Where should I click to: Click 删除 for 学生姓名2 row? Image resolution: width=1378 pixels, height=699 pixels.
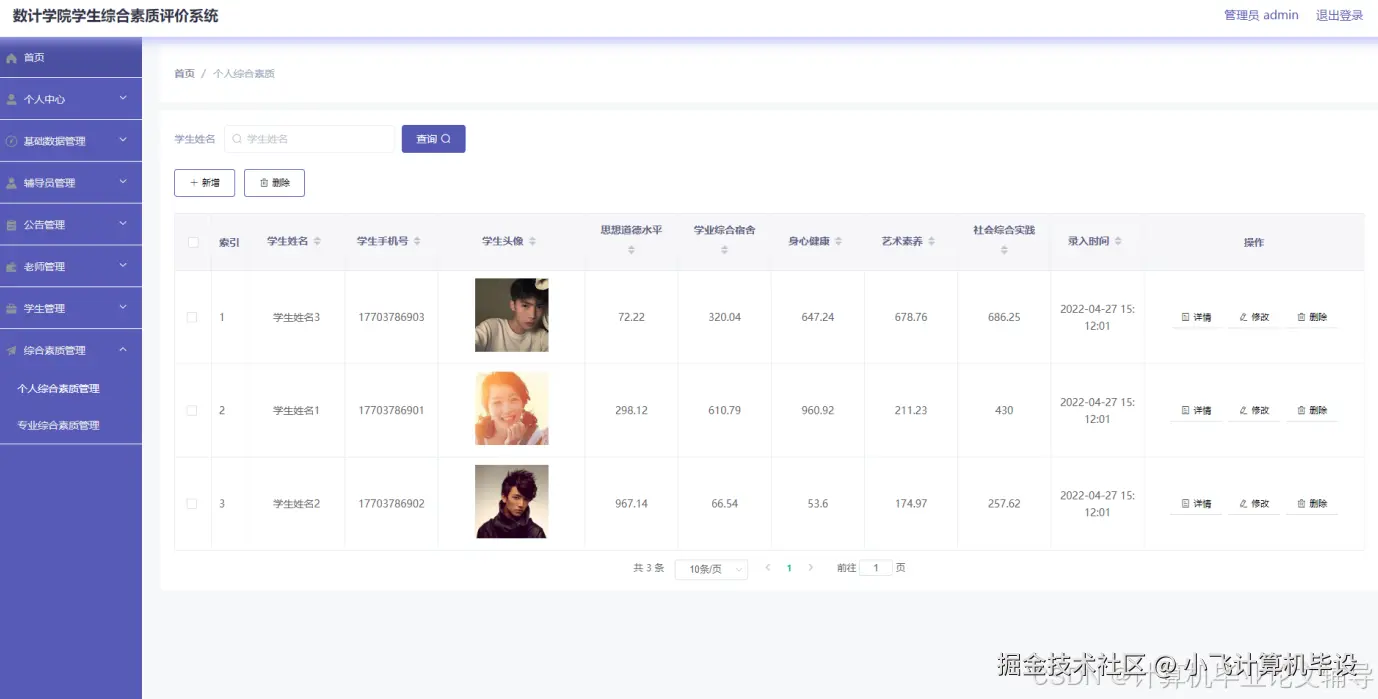1312,504
